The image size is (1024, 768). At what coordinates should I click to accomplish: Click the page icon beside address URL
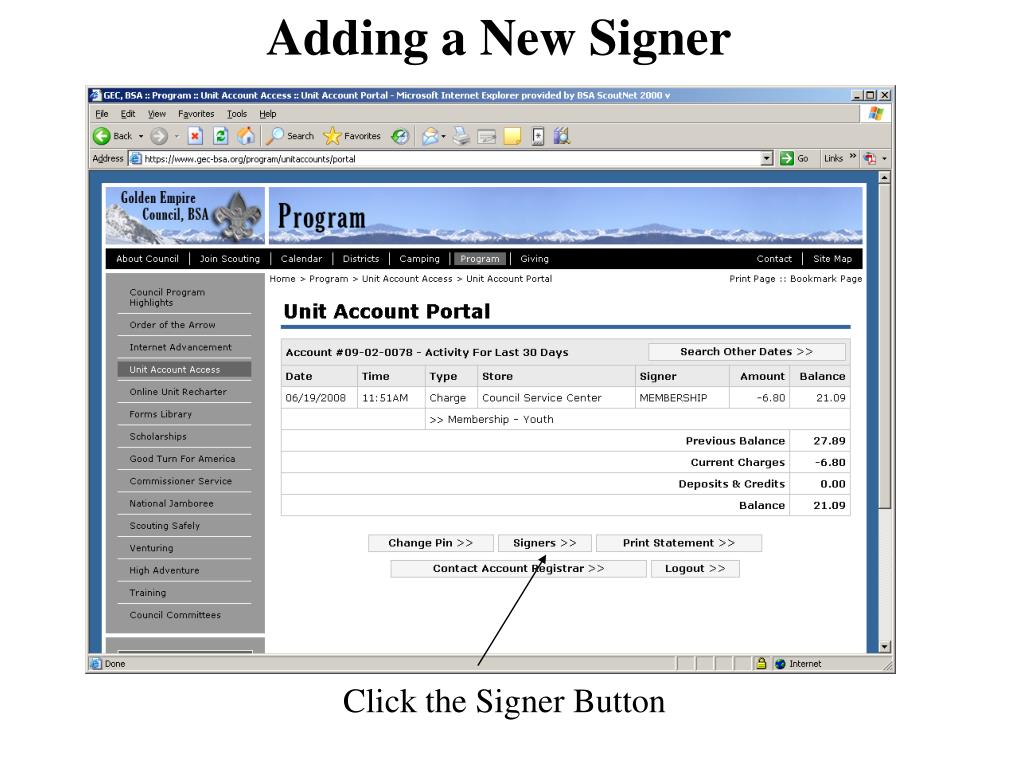click(x=135, y=158)
